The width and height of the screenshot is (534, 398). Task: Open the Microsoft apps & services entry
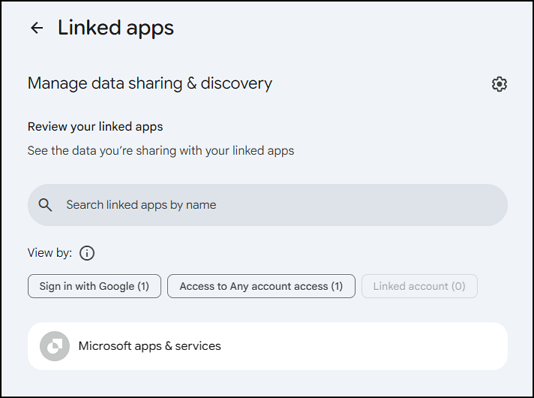click(x=267, y=346)
